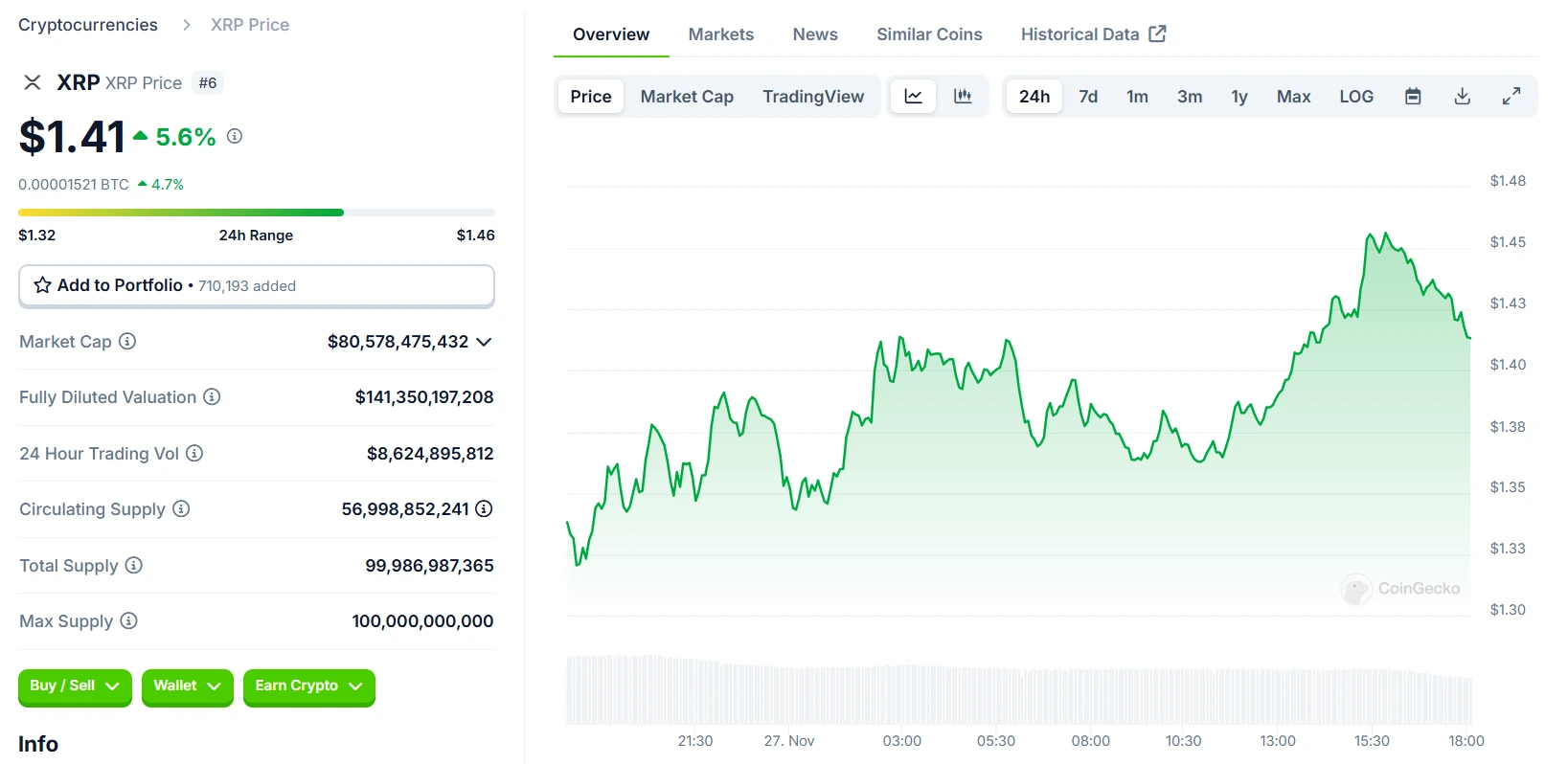Toggle LOG scale on chart
The image size is (1568, 764).
tap(1356, 96)
